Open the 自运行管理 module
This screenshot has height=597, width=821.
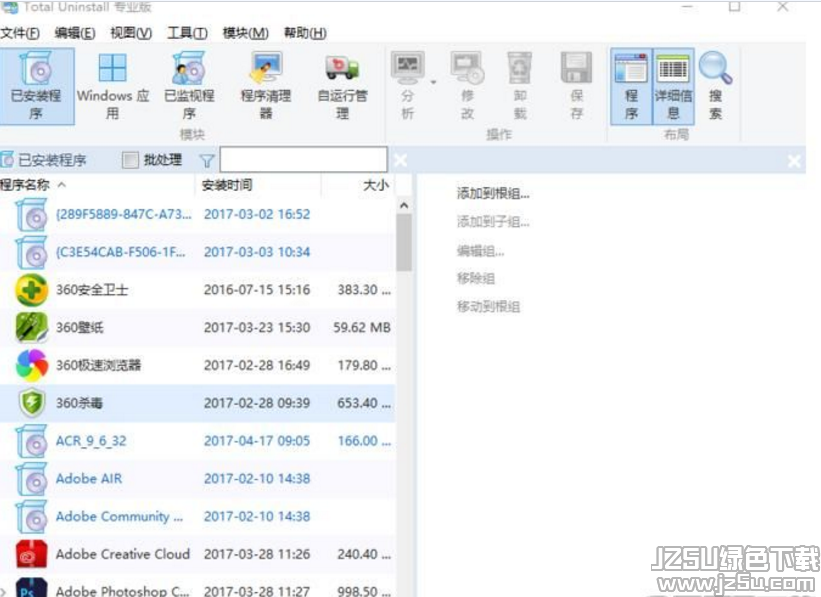[x=342, y=86]
